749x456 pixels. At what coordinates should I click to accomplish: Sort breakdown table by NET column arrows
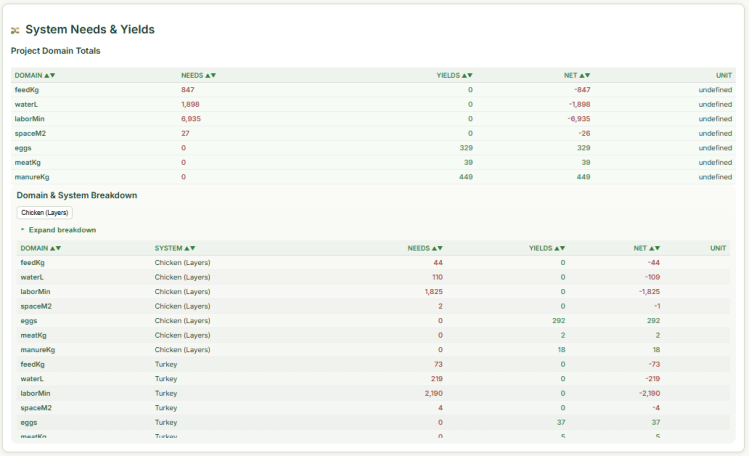point(655,248)
